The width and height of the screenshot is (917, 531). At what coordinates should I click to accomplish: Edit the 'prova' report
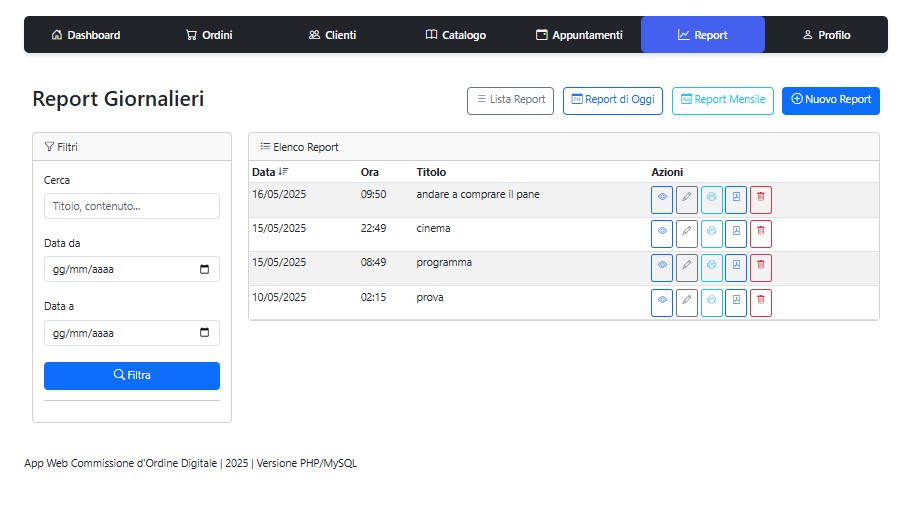(686, 303)
